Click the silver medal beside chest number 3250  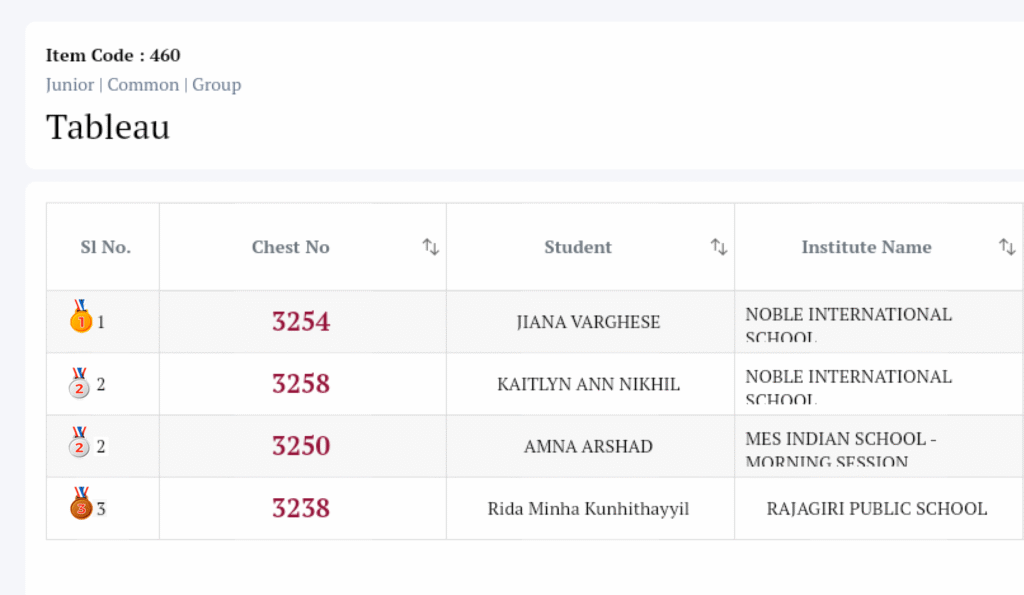point(80,444)
